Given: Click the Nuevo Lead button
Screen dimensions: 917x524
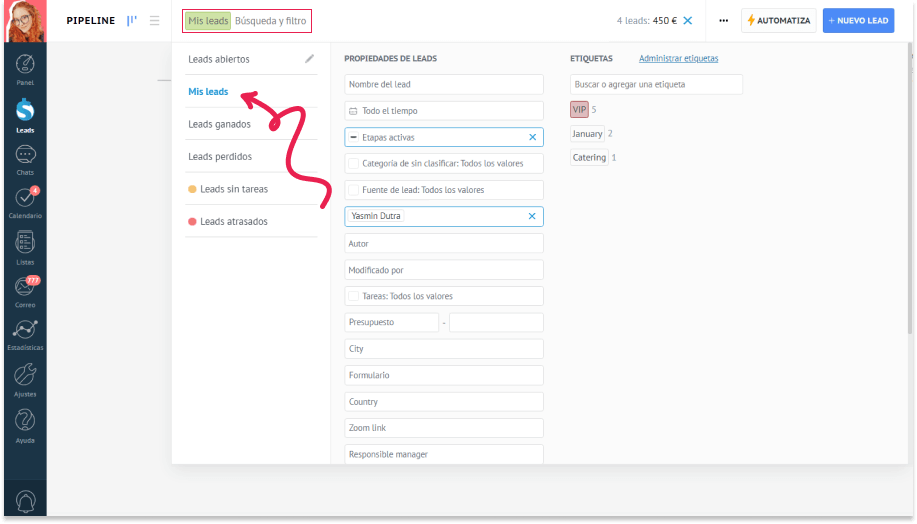Looking at the screenshot, I should 858,20.
